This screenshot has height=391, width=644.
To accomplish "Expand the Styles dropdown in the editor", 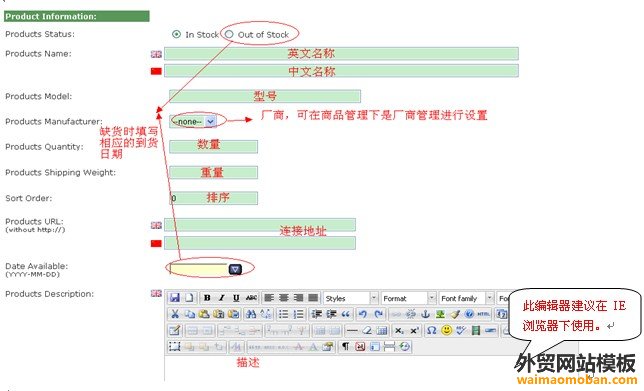I will tap(351, 298).
